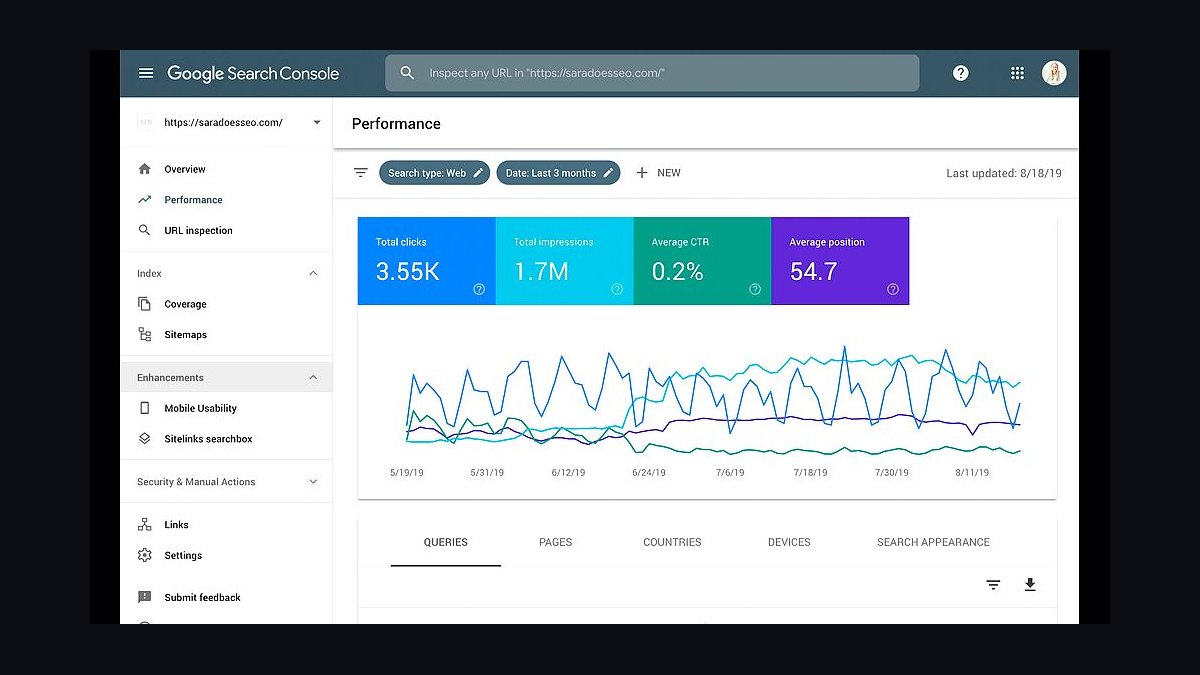
Task: Click the search magnifier icon in URL bar
Action: point(407,73)
